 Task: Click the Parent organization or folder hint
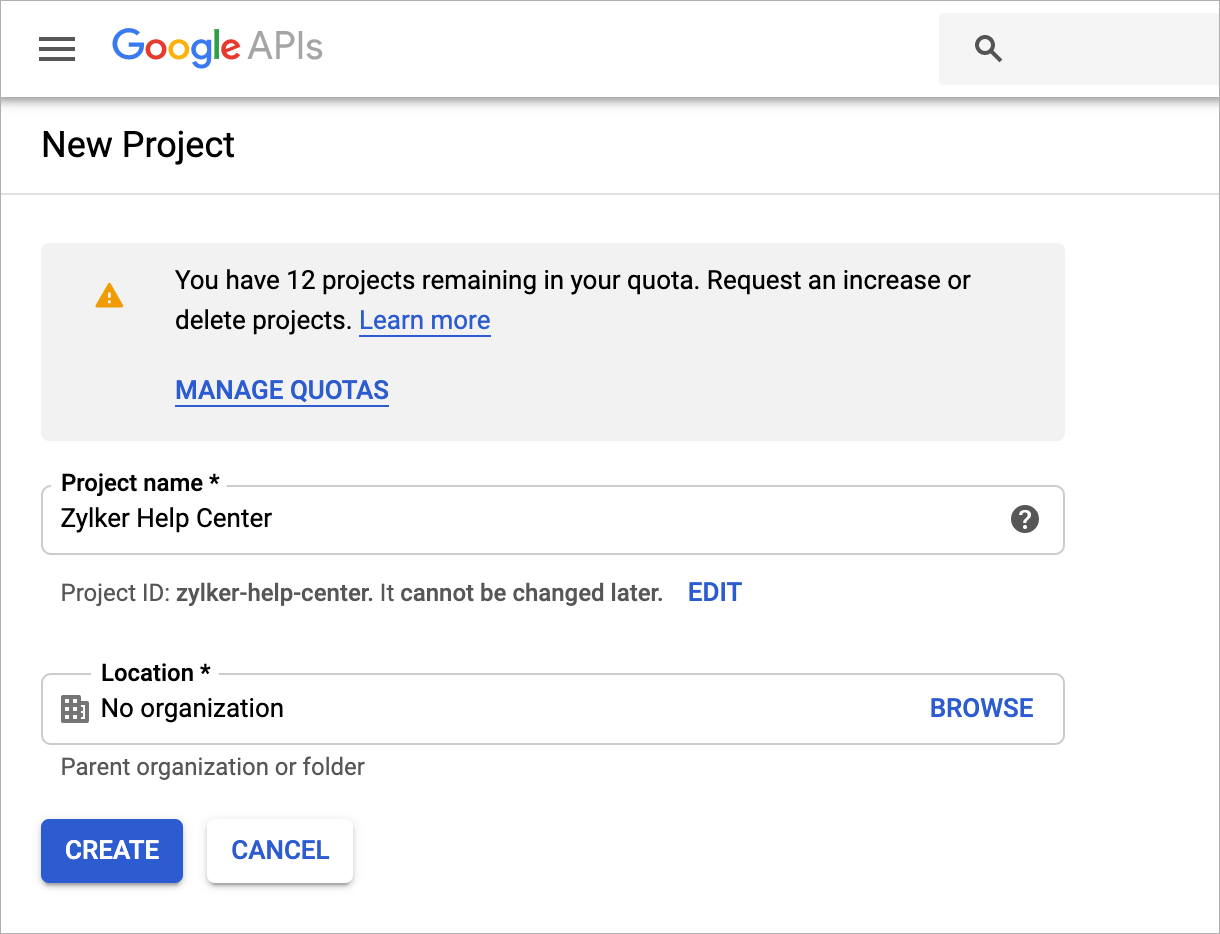[x=213, y=767]
